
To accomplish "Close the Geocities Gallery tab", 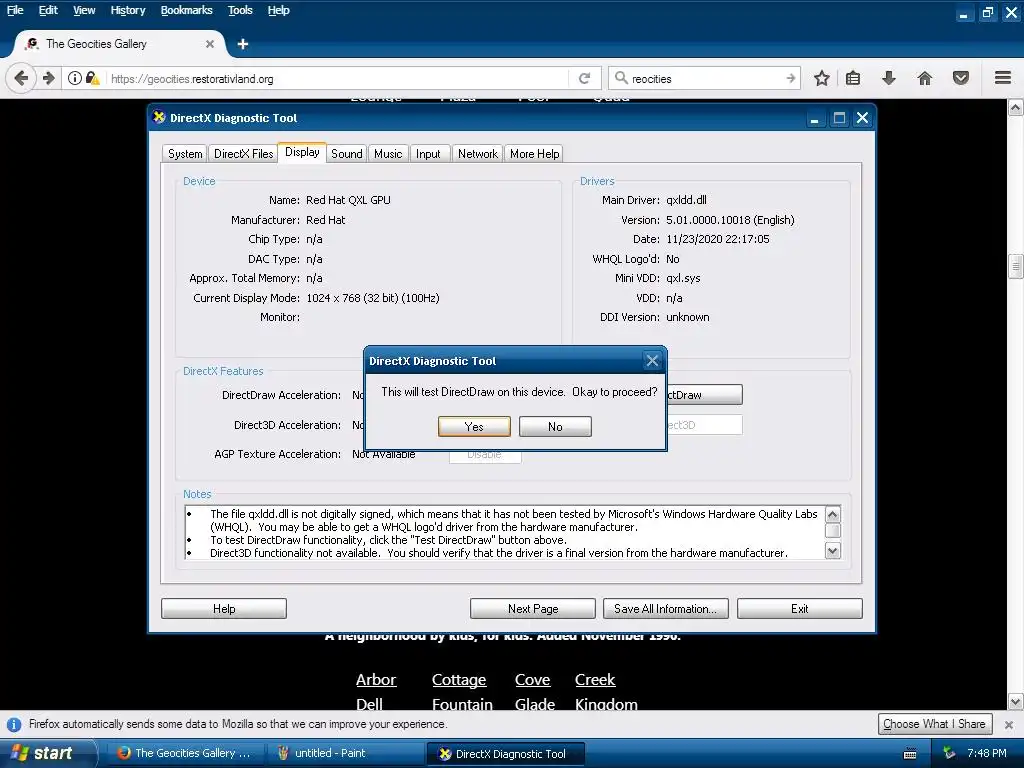I will point(210,44).
